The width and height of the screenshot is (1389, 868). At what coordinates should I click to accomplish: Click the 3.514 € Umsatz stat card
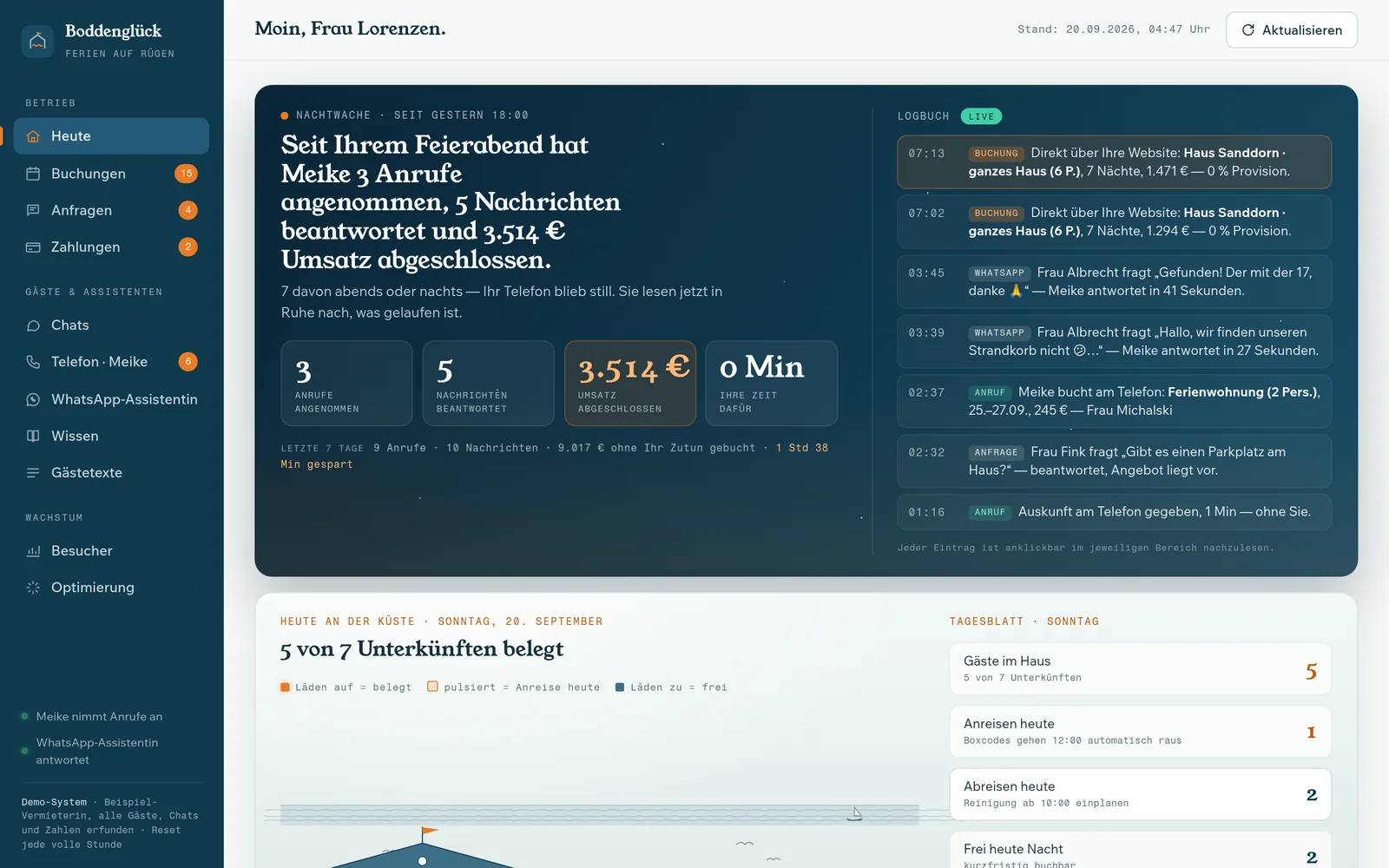(x=630, y=383)
